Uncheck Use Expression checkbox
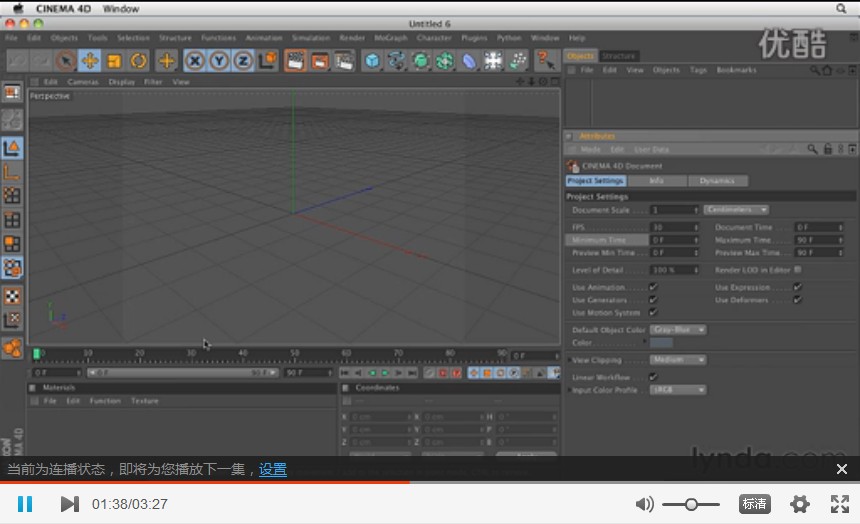Viewport: 860px width, 524px height. click(797, 287)
